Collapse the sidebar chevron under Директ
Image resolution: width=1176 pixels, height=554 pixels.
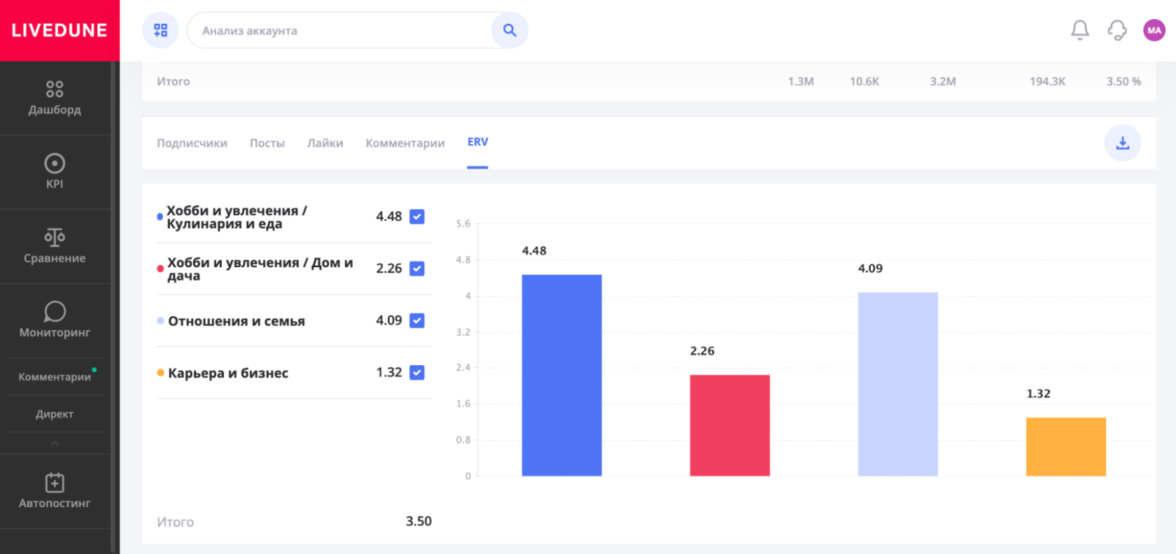click(55, 443)
